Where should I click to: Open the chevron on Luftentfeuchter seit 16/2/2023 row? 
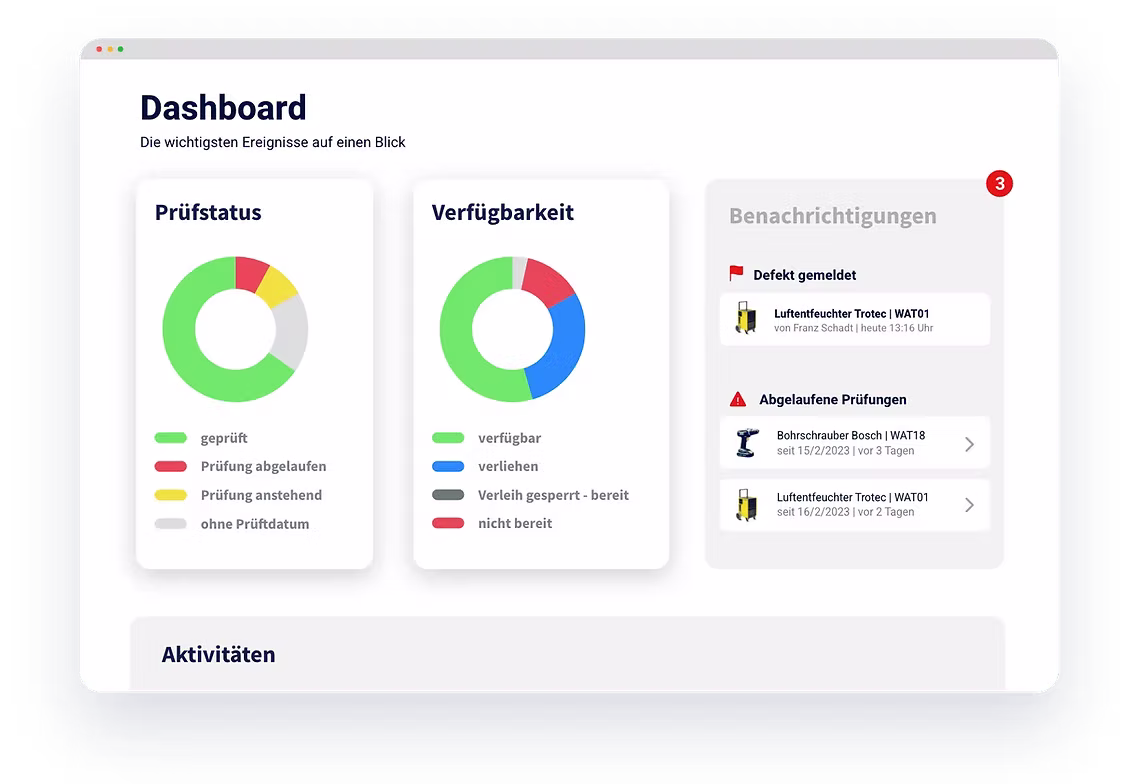coord(969,505)
